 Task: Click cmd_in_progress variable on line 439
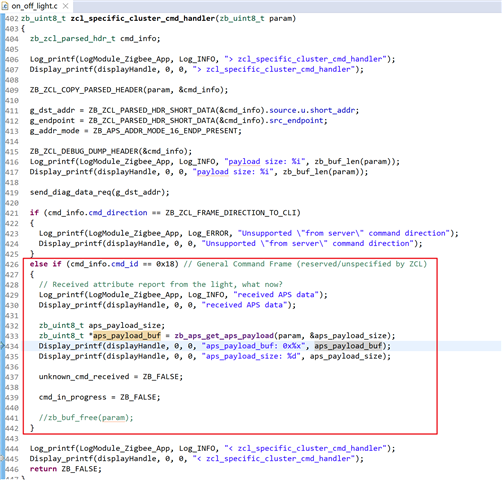72,397
